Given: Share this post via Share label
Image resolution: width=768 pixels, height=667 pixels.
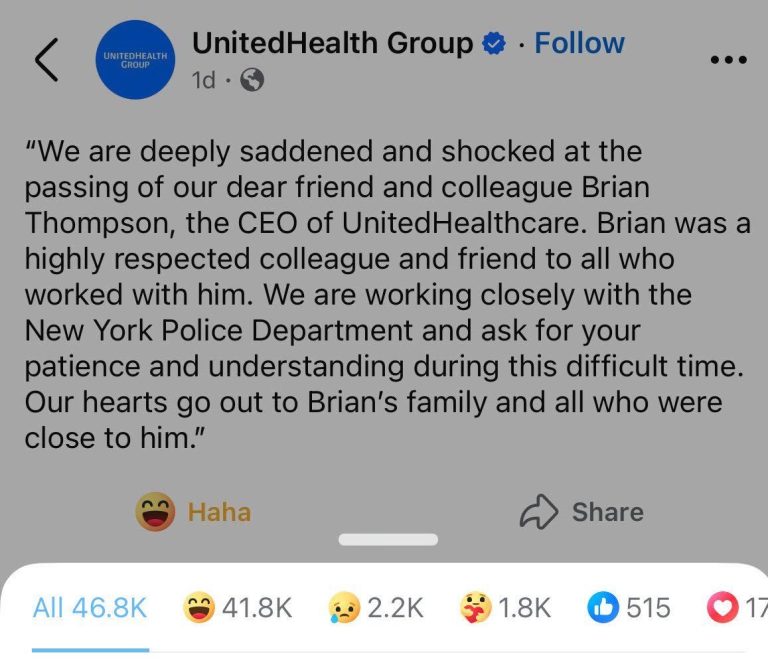Looking at the screenshot, I should (608, 512).
